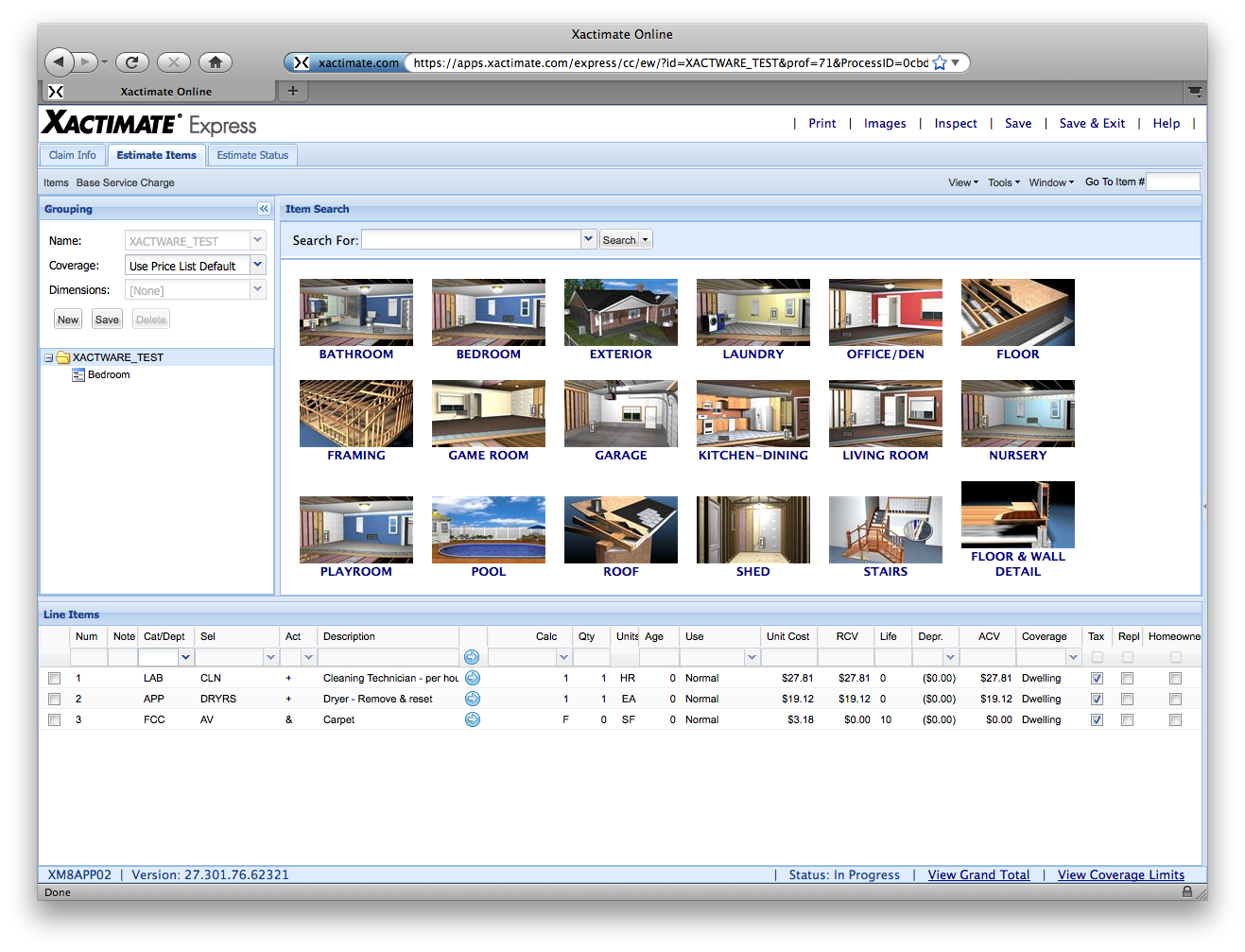The height and width of the screenshot is (952, 1245).
Task: Choose the Roof category icon
Action: click(x=620, y=530)
